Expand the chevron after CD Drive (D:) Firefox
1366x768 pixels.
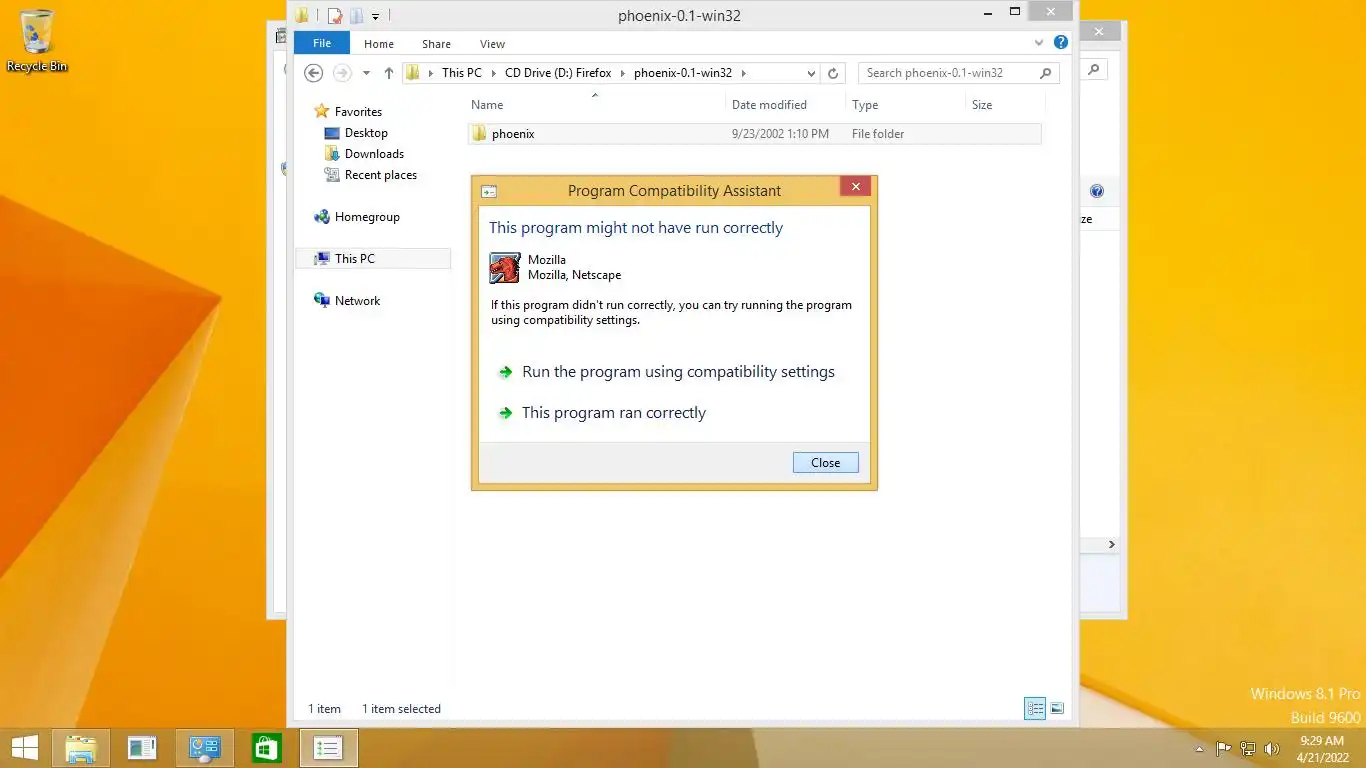coord(622,73)
